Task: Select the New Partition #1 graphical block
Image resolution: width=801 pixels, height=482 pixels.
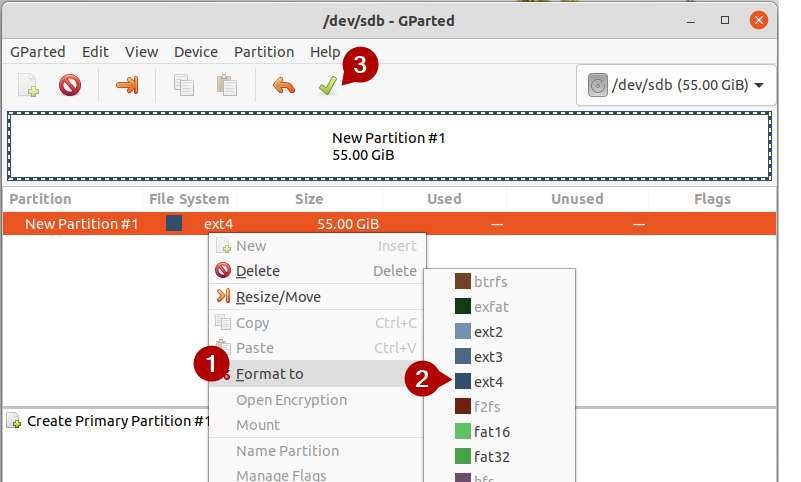Action: [x=389, y=146]
